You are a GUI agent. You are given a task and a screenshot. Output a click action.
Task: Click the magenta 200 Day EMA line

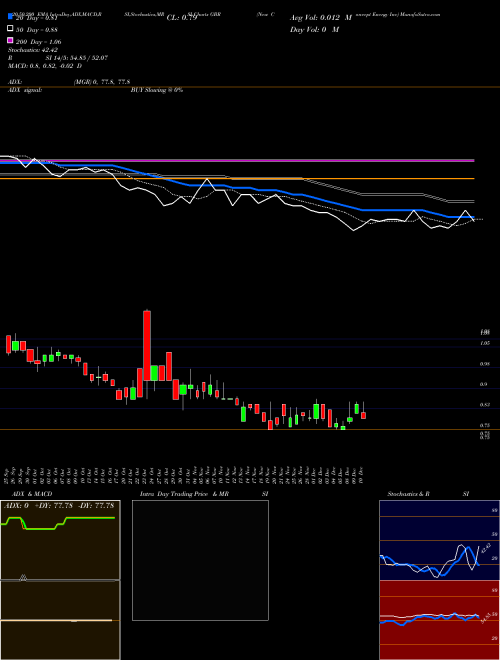click(x=237, y=160)
